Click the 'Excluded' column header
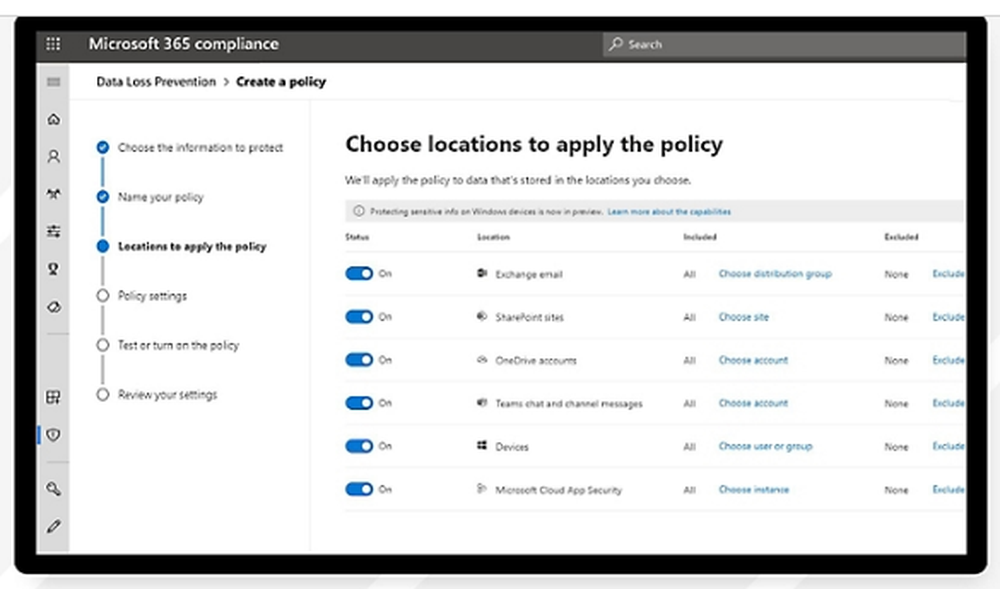 (x=901, y=236)
